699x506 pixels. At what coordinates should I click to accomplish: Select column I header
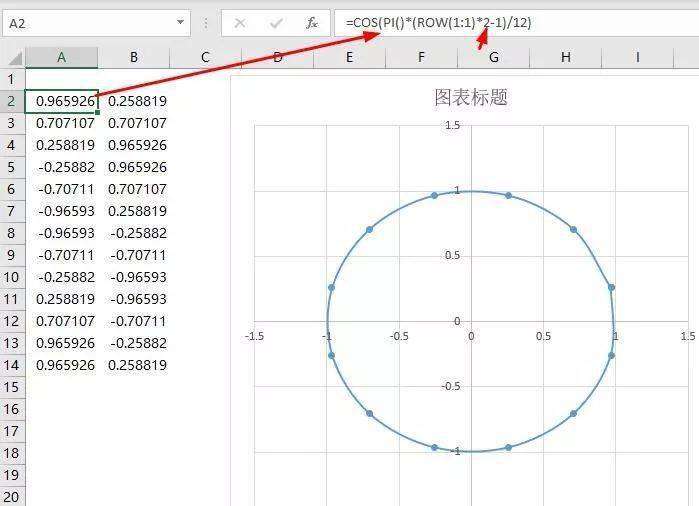(x=637, y=58)
